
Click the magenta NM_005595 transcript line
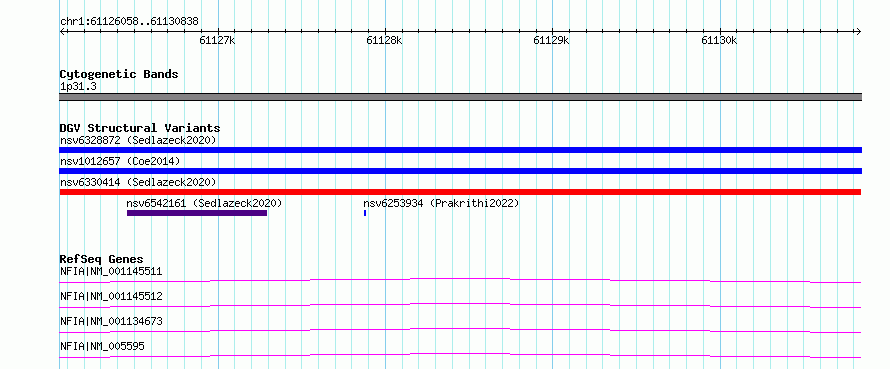point(460,355)
